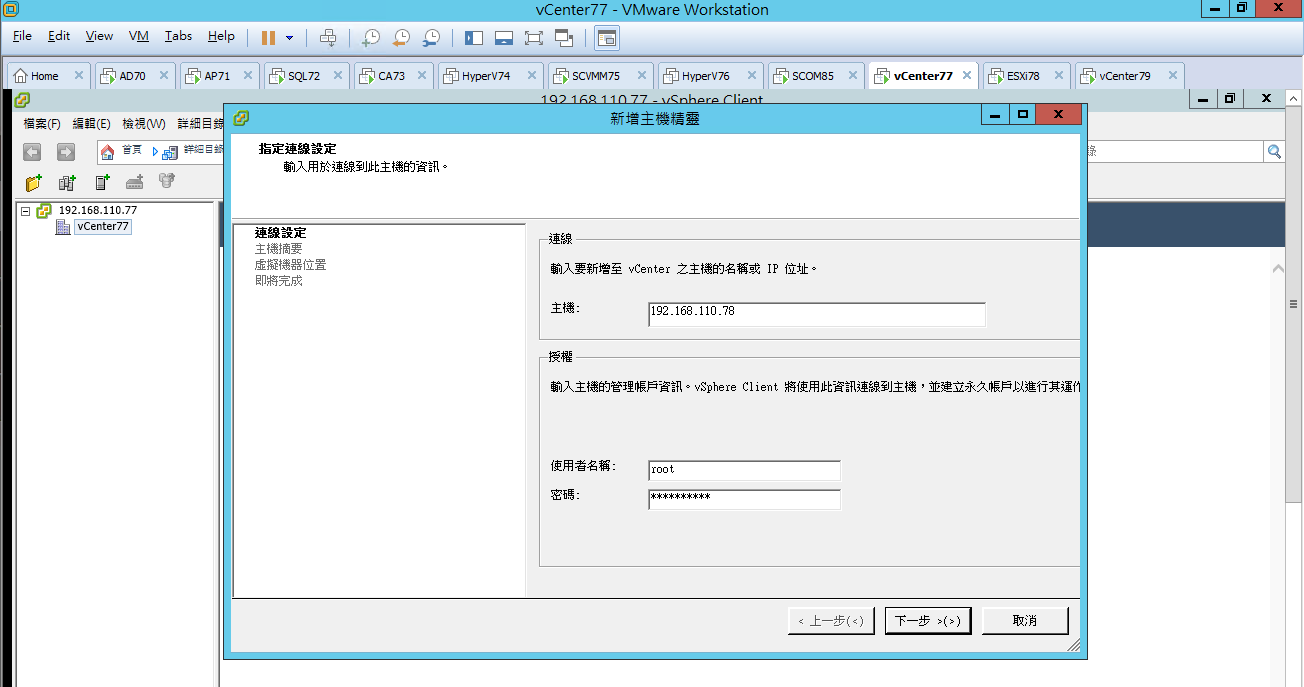1304x687 pixels.
Task: Click the new folder toolbar icon
Action: (x=34, y=182)
